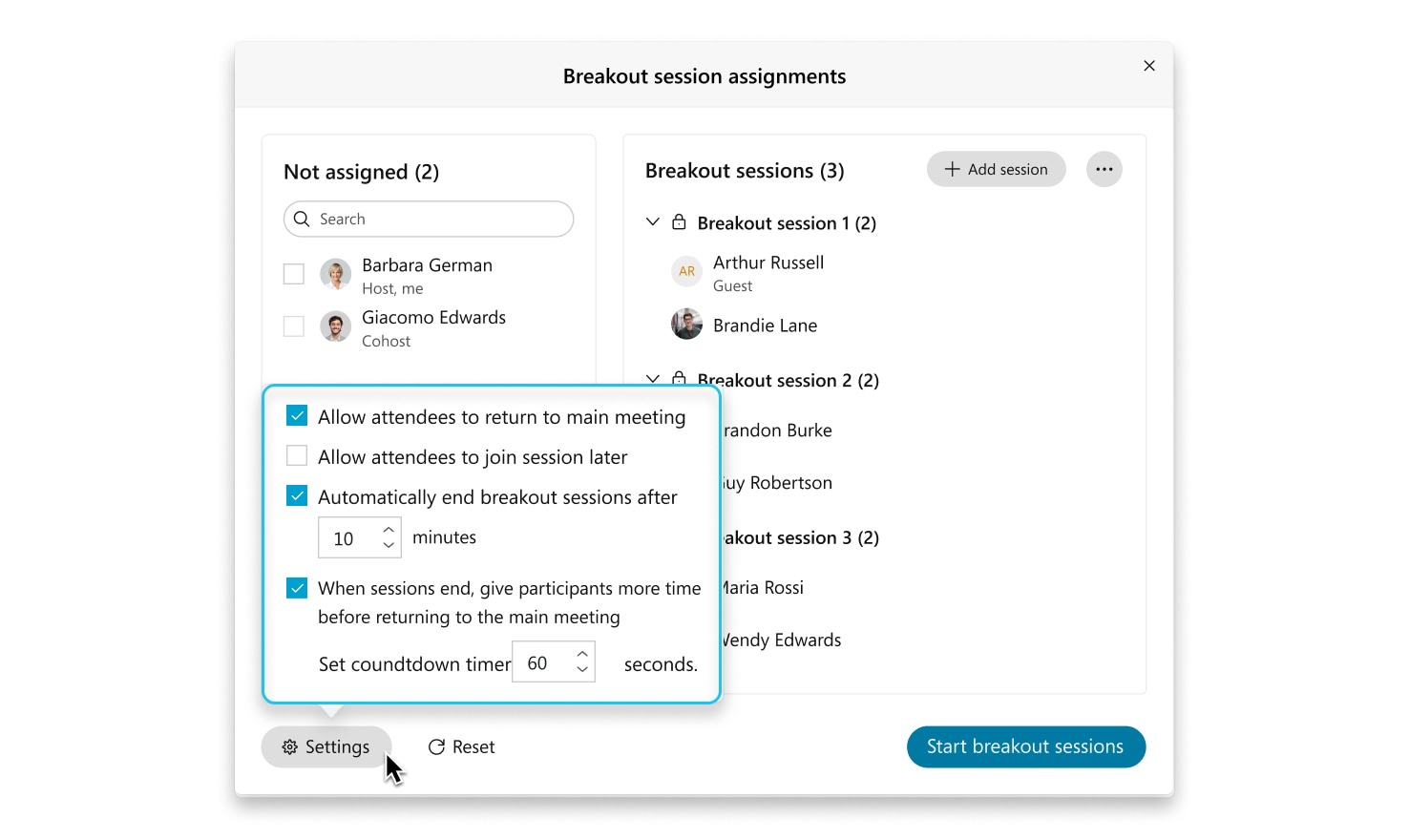
Task: Click the lock icon on Breakout session 1
Action: point(680,221)
